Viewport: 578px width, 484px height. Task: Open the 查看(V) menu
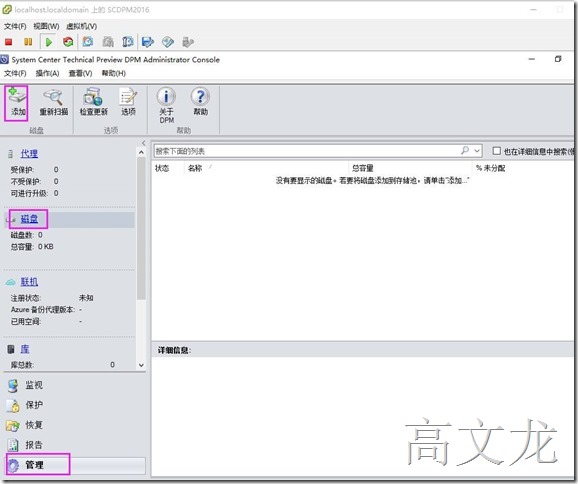click(80, 73)
